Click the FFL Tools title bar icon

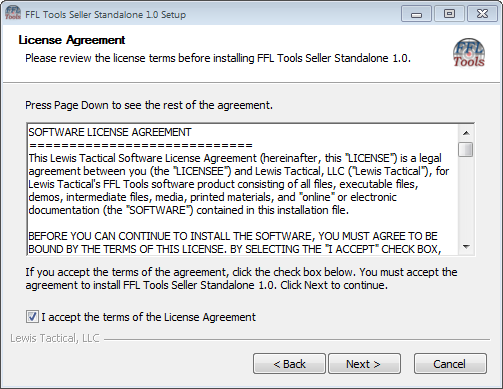tap(13, 13)
